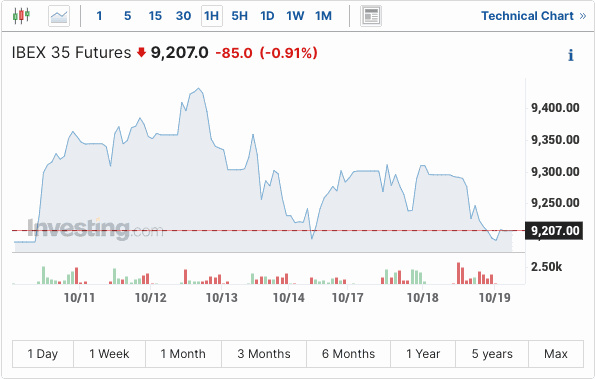Select the 5 years range button

coord(492,354)
